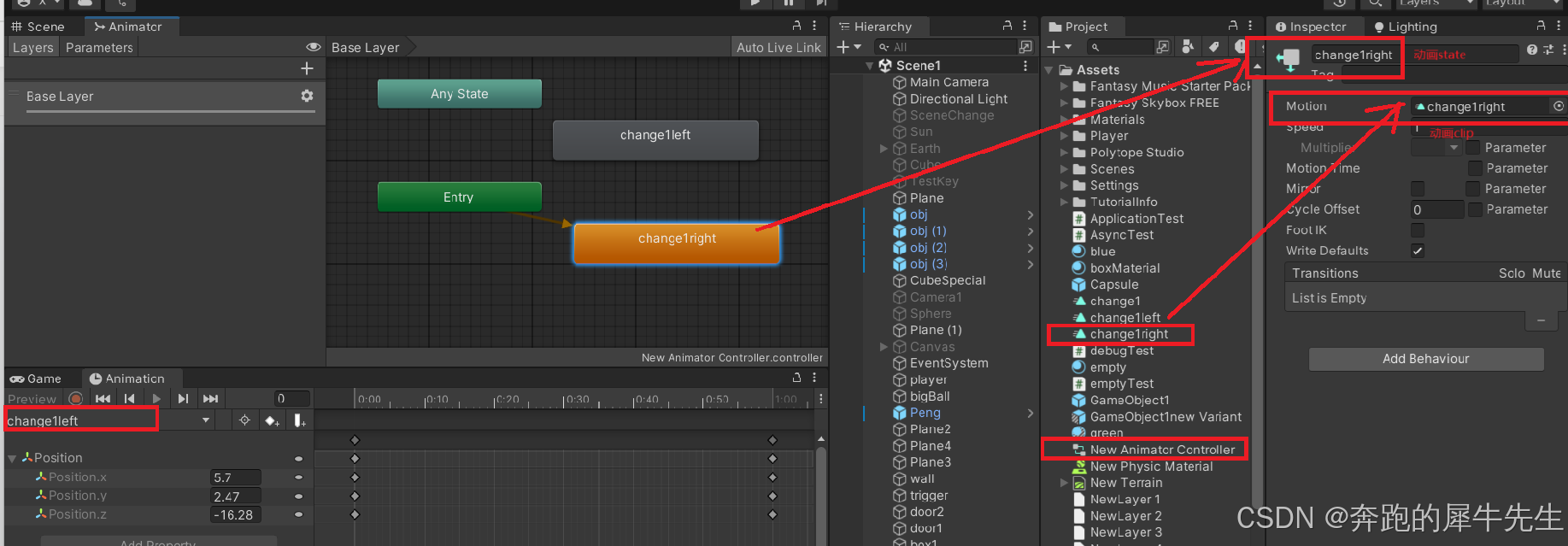Expand the Scenes folder

tap(1064, 169)
